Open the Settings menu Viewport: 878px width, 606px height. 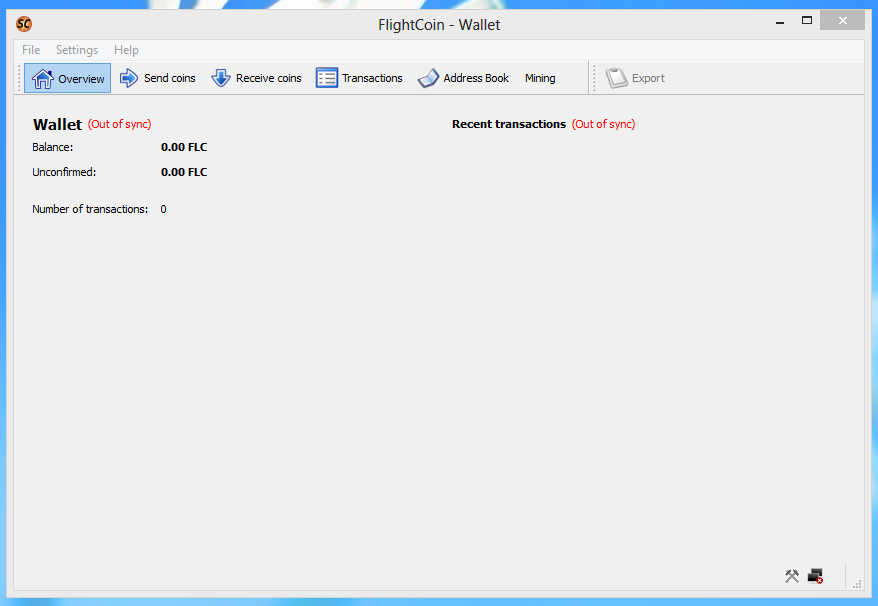(77, 50)
